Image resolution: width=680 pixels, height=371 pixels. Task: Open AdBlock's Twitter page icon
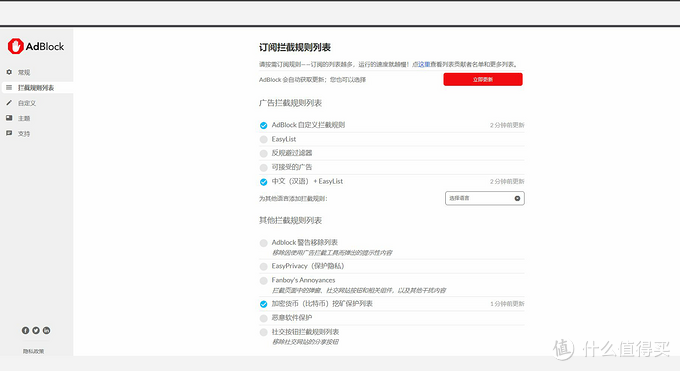pos(36,331)
